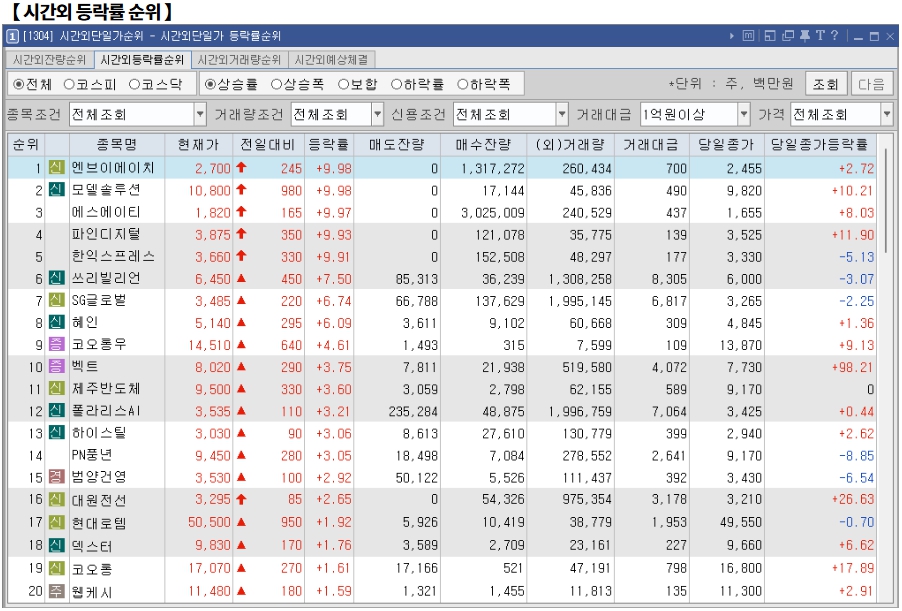Open help via the question mark icon
Image resolution: width=902 pixels, height=611 pixels.
835,36
